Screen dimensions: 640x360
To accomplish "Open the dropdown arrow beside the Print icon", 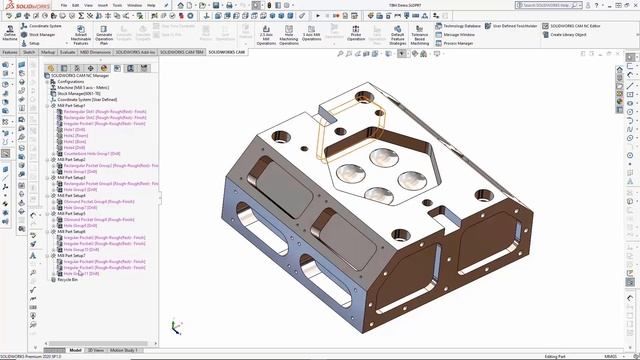I will (236, 5).
